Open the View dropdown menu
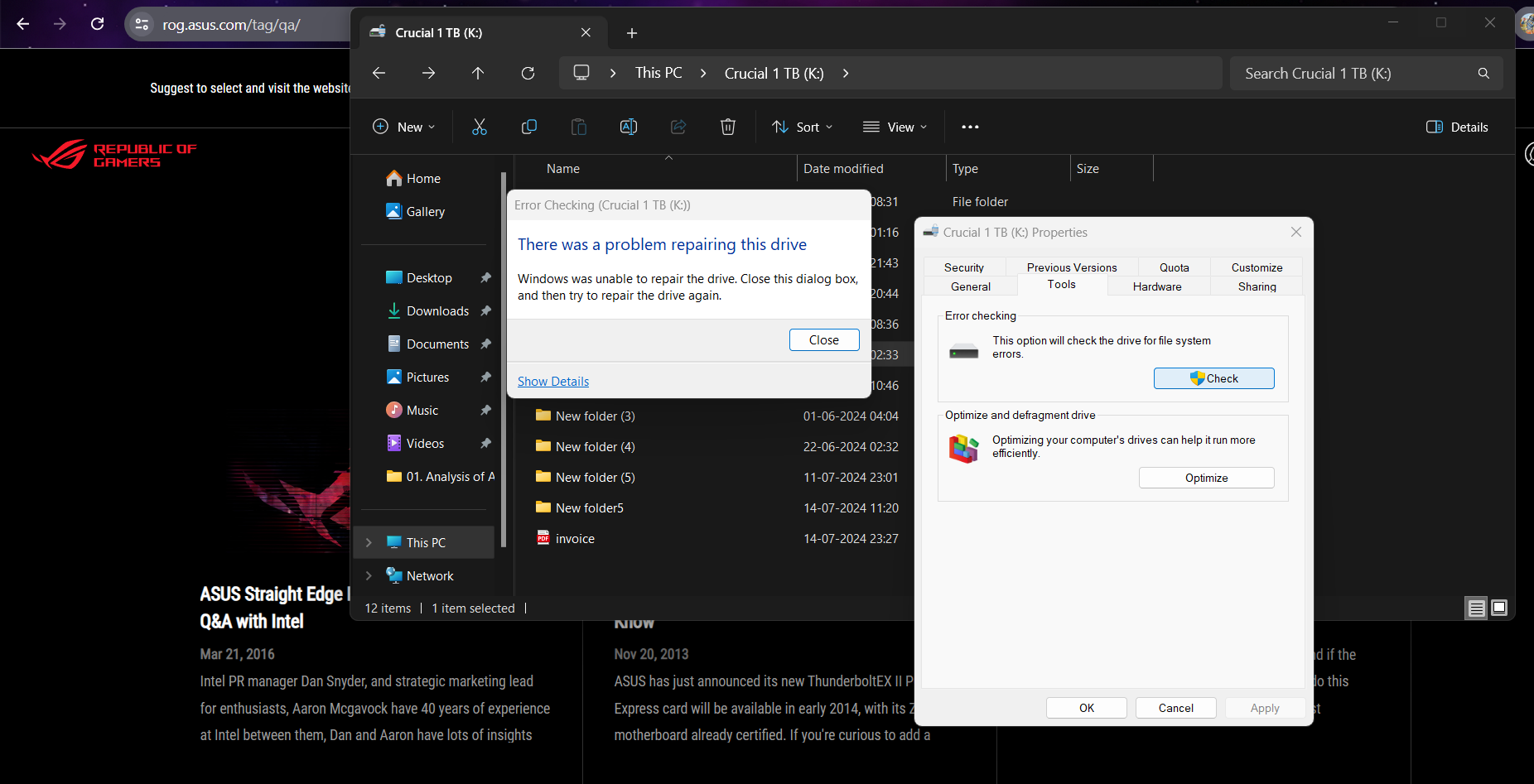The width and height of the screenshot is (1534, 784). 895,127
